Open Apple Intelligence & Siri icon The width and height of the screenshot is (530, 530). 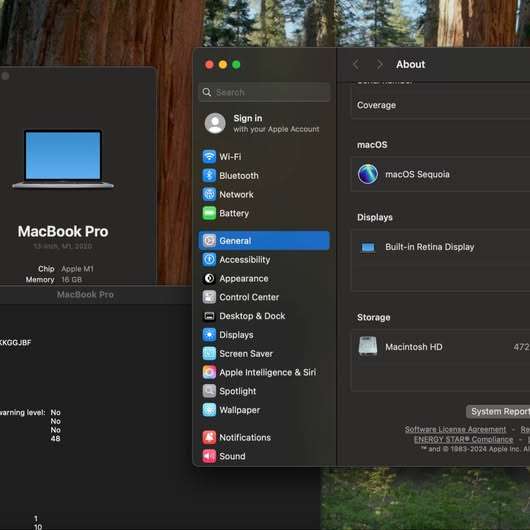(x=209, y=372)
